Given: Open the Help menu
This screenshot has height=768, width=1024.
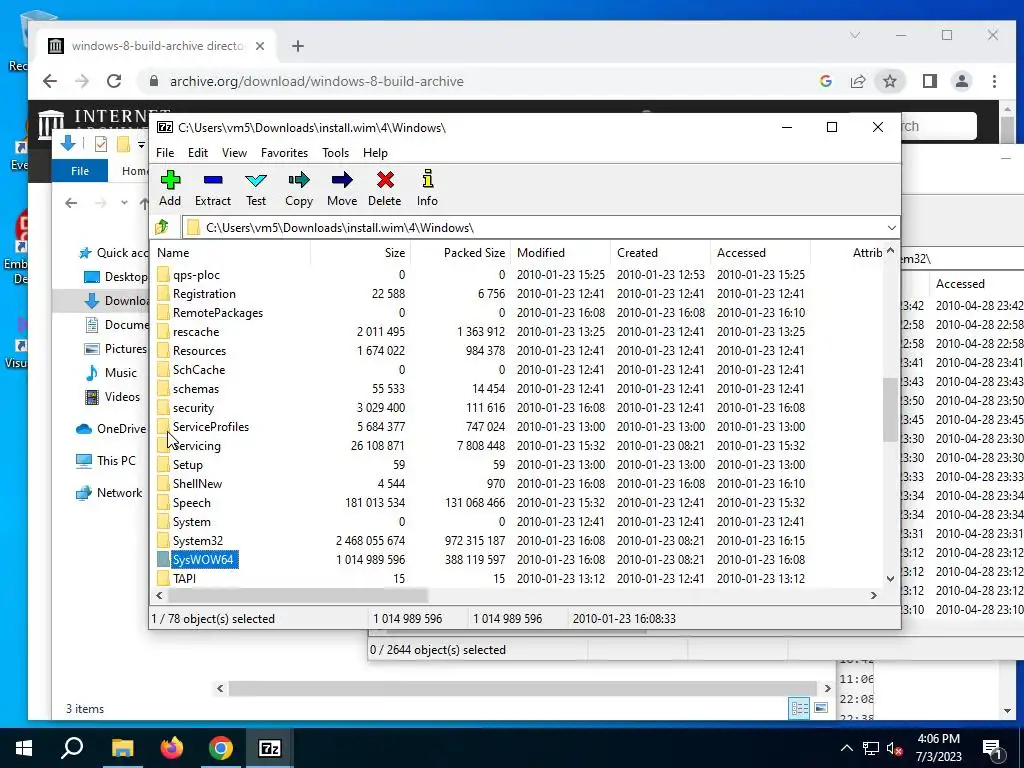Looking at the screenshot, I should pyautogui.click(x=375, y=153).
